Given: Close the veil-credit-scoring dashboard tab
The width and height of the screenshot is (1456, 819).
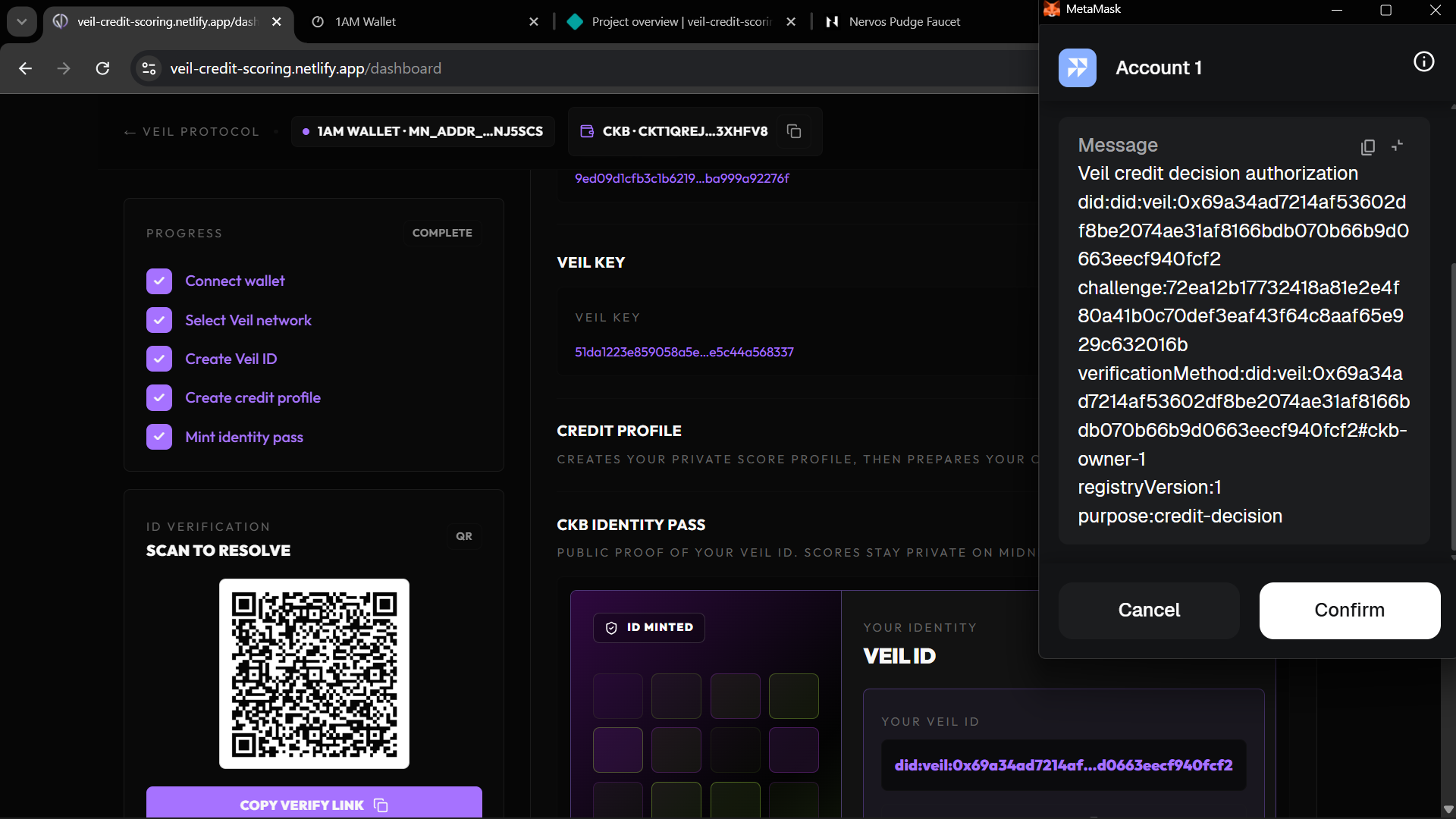Looking at the screenshot, I should tap(277, 22).
